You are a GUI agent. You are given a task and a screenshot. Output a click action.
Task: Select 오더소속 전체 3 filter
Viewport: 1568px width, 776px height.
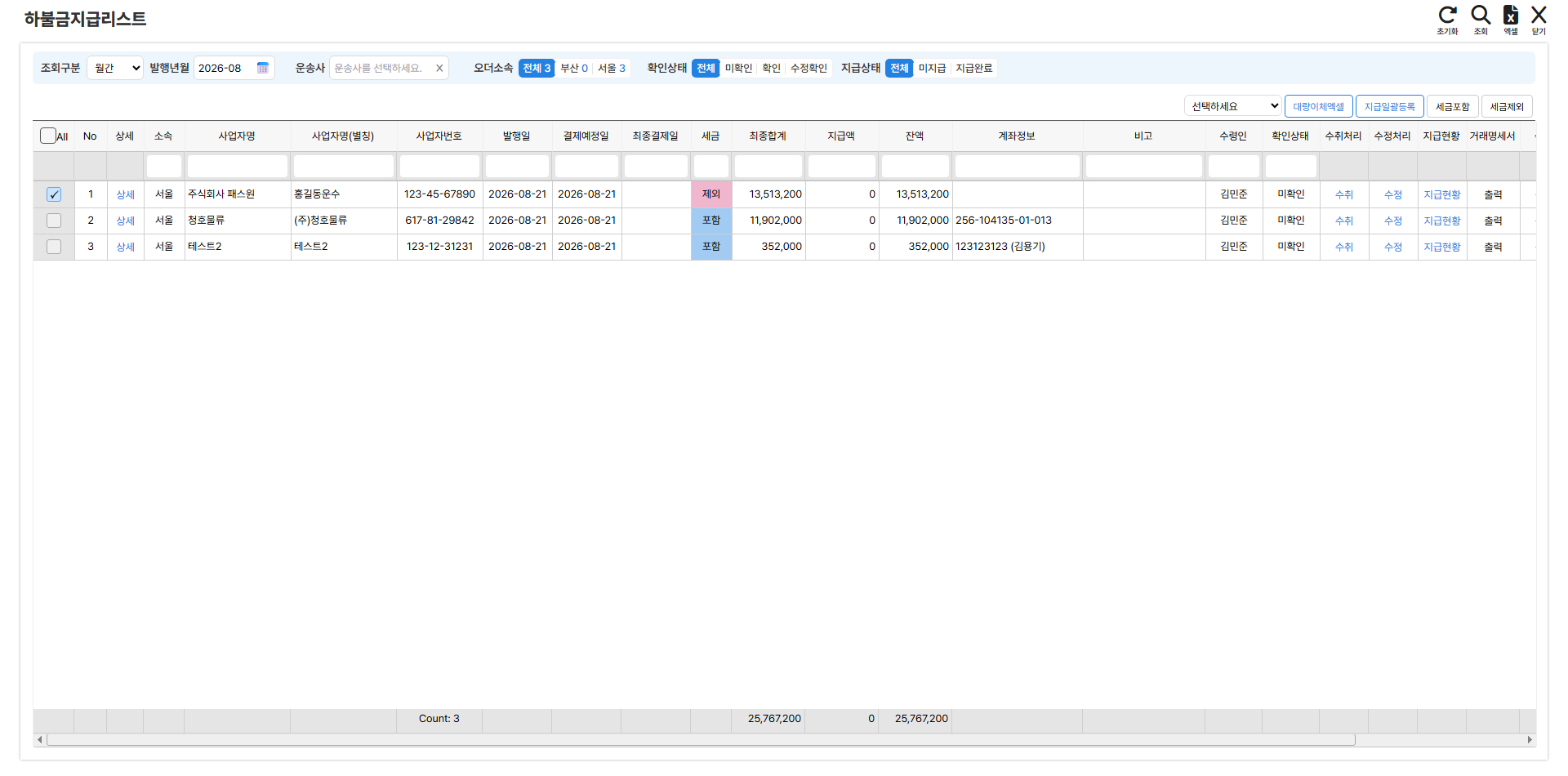(537, 68)
